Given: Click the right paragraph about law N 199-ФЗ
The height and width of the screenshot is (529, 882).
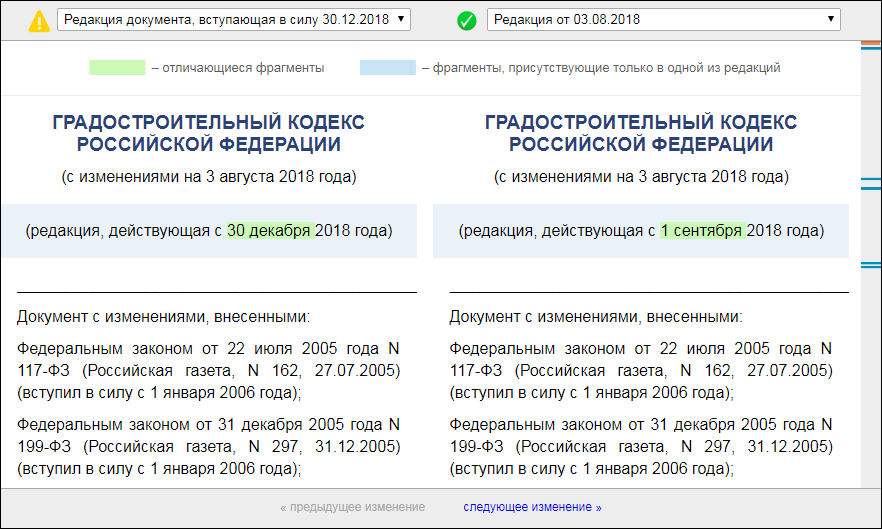Looking at the screenshot, I should pyautogui.click(x=641, y=445).
